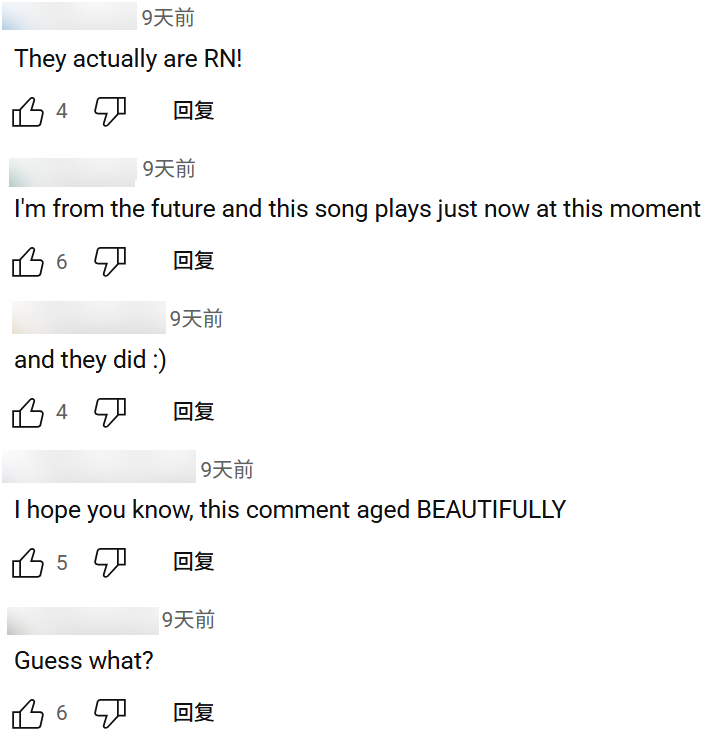The width and height of the screenshot is (717, 748).
Task: Like the "They actually are RN!" comment
Action: click(28, 111)
